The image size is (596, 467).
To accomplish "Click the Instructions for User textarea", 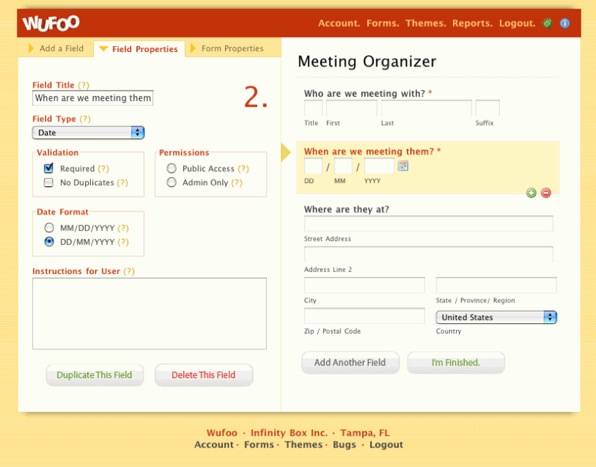I will [149, 313].
